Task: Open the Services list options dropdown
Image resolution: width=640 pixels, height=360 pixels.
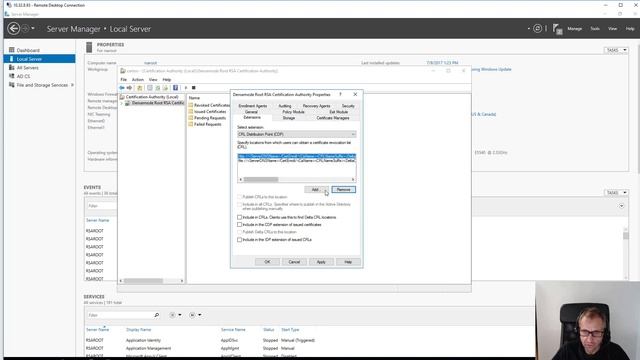Action: pos(176,315)
